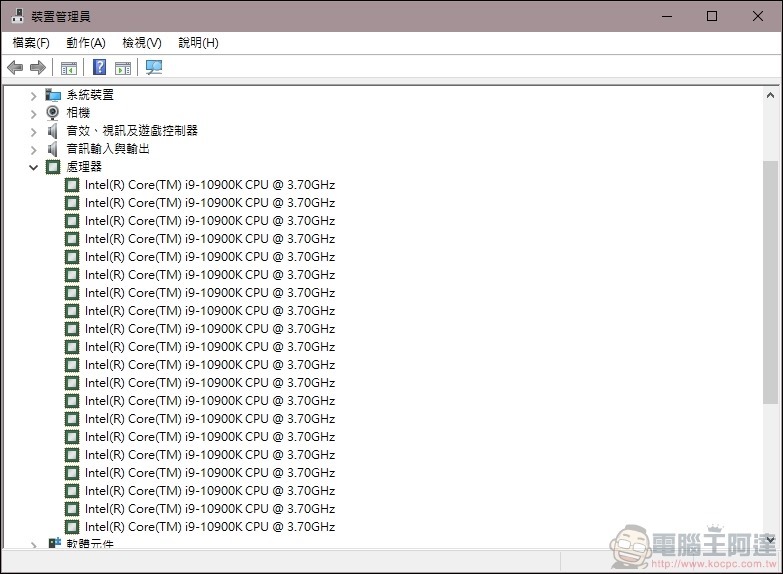This screenshot has height=574, width=783.
Task: Select the last i9-10900K entry in the list
Action: (x=210, y=527)
